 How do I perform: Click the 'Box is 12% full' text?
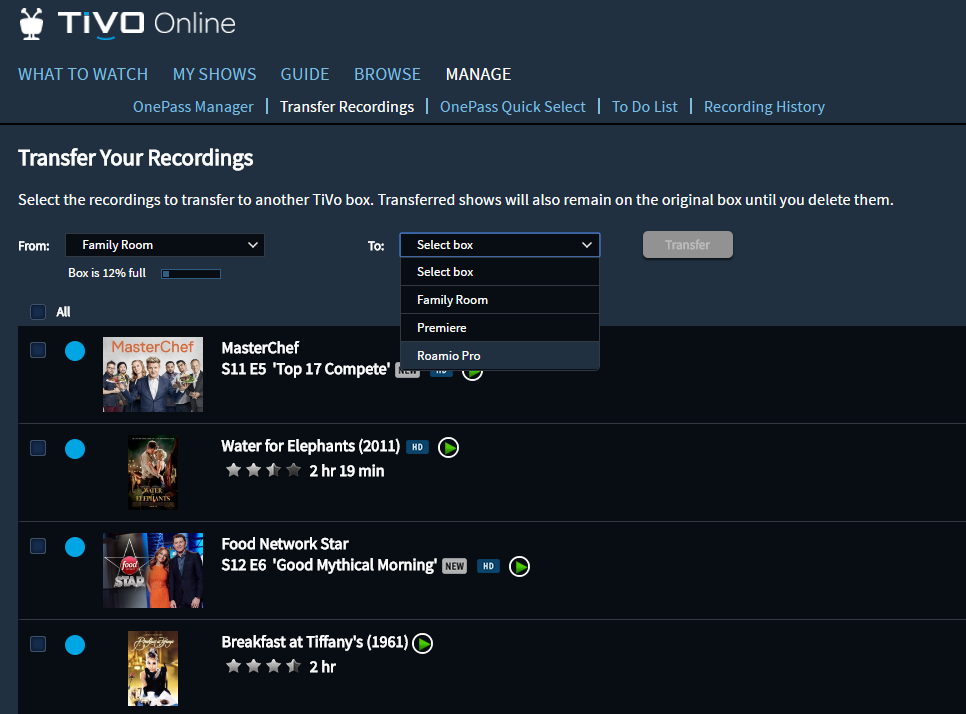pos(107,273)
